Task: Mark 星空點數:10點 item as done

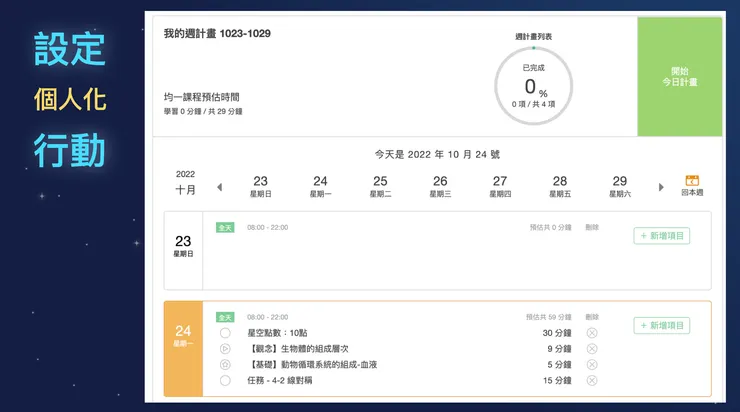Action: (225, 333)
